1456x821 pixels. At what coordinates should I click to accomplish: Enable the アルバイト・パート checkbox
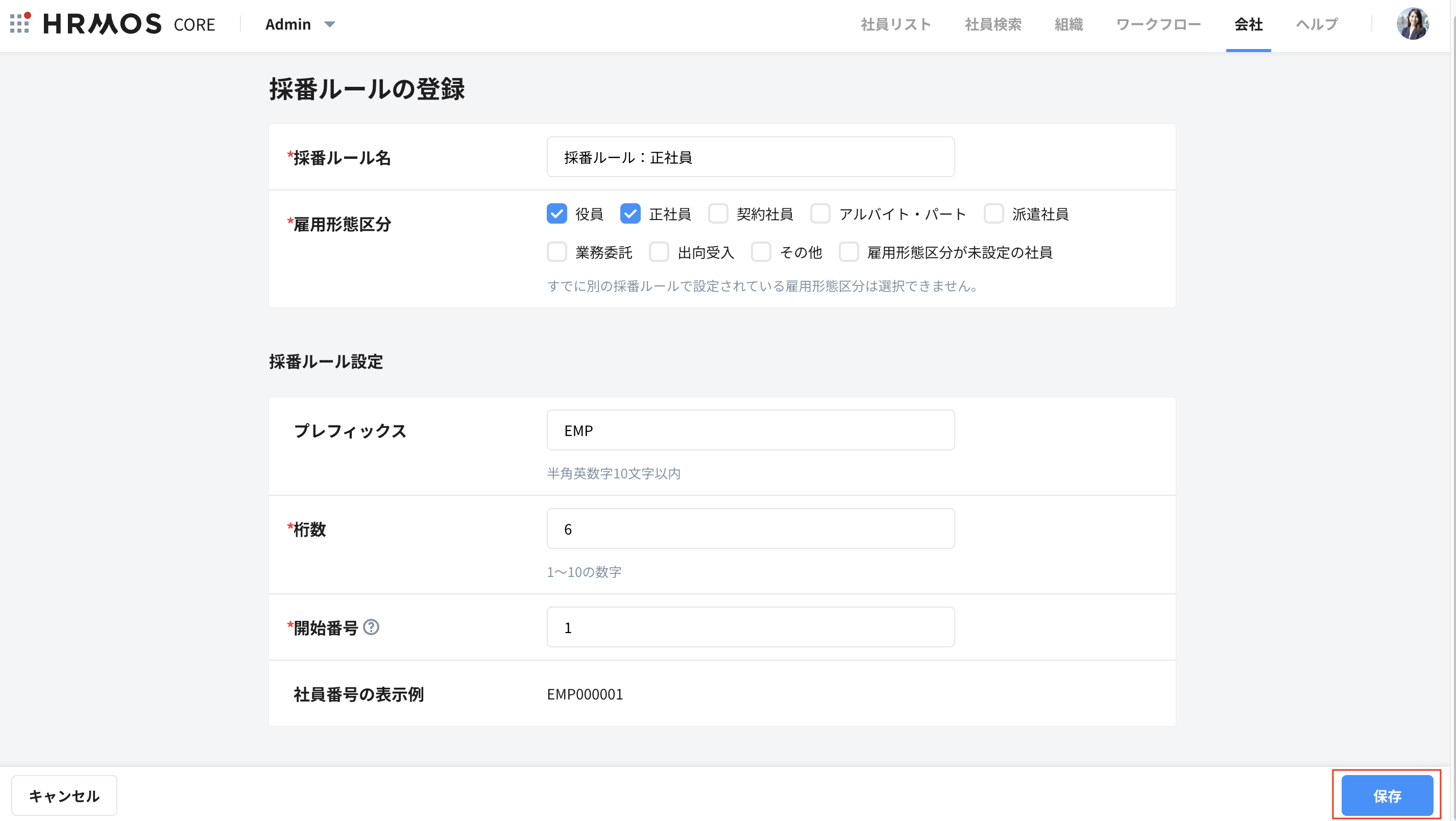(820, 214)
